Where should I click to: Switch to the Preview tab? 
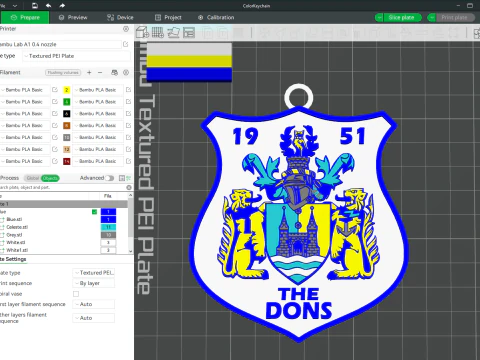point(73,17)
